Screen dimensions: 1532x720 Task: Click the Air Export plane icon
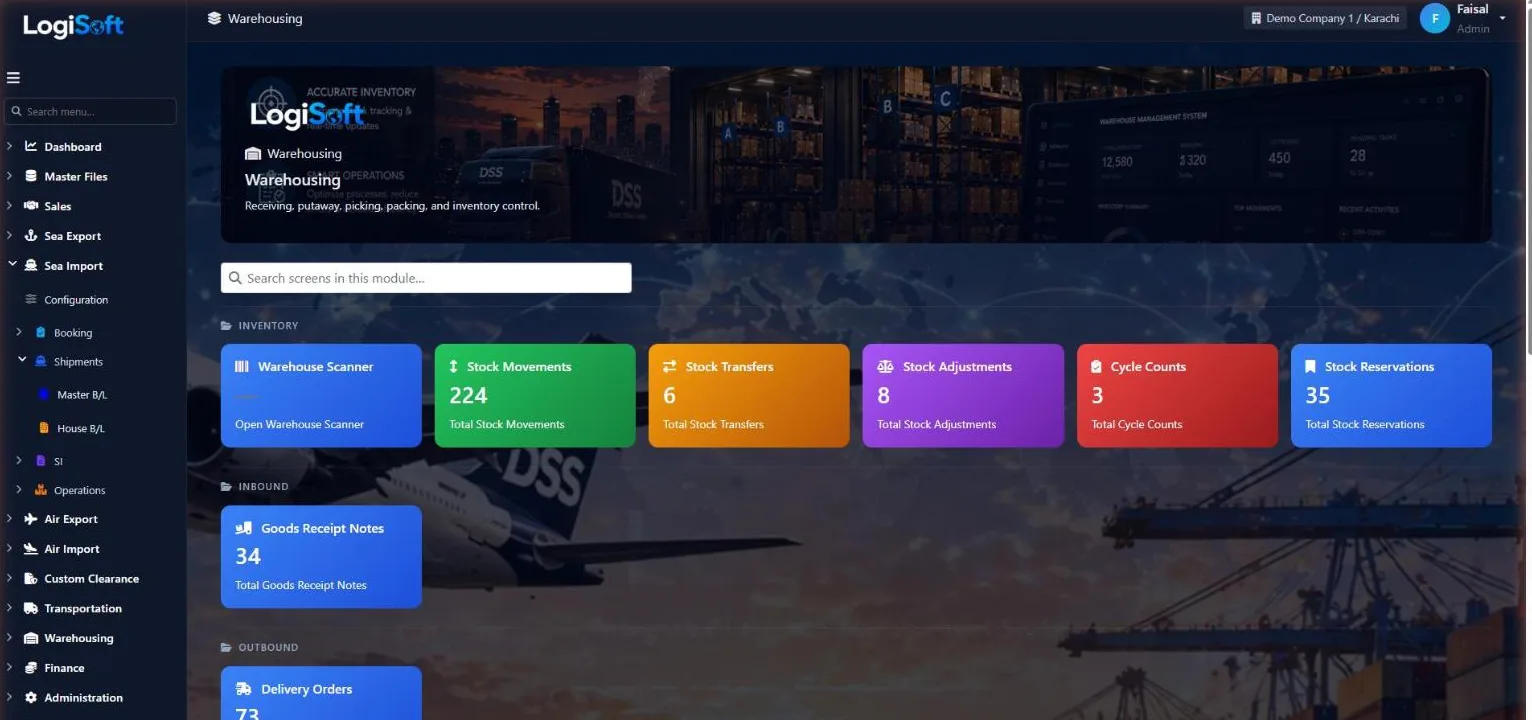tap(31, 519)
